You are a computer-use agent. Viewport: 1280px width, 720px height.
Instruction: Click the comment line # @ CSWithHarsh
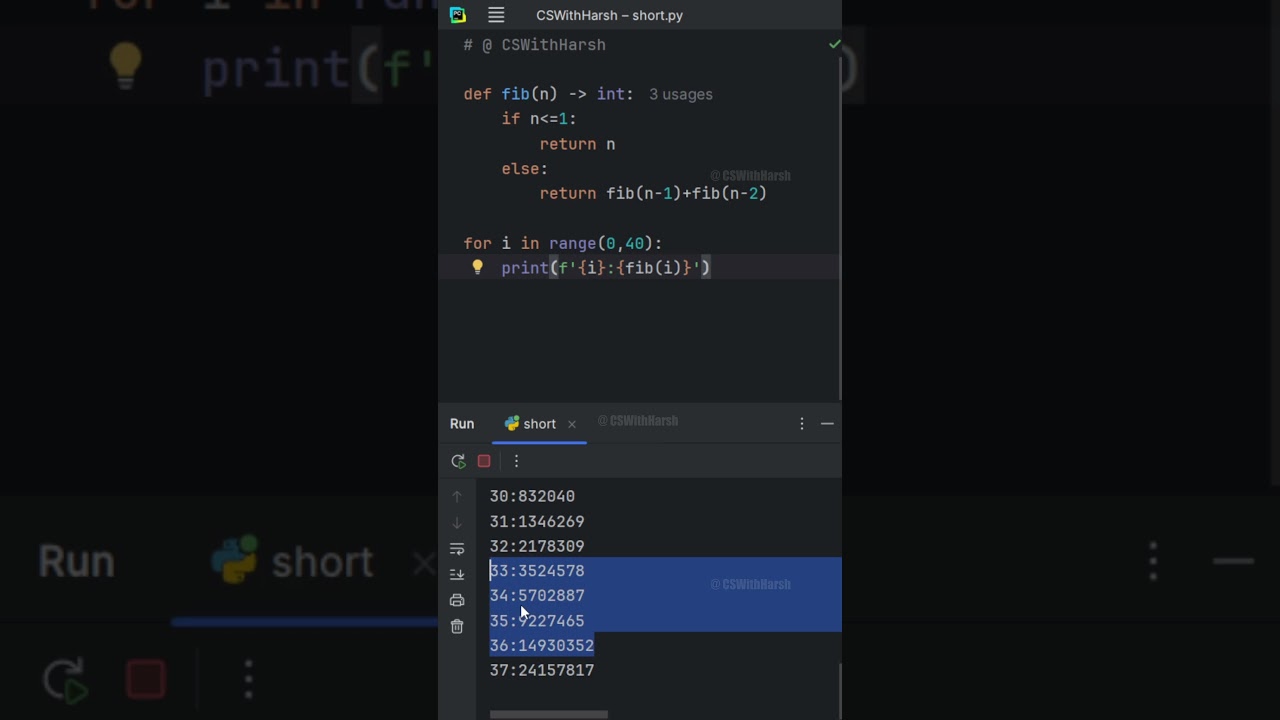point(535,45)
